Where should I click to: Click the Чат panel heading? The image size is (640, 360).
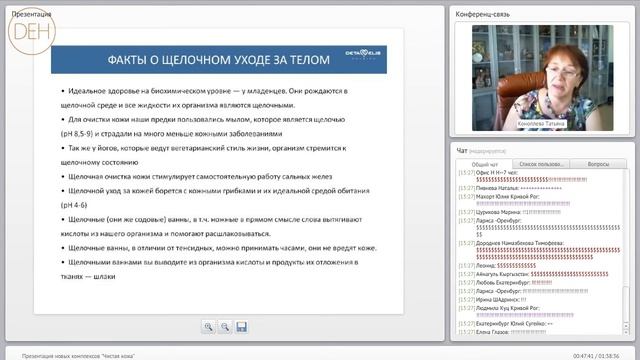click(462, 151)
